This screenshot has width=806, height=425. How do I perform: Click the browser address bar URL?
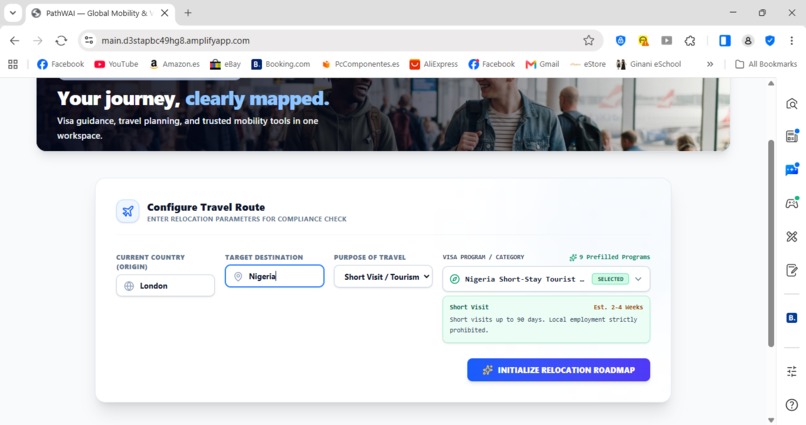[175, 41]
